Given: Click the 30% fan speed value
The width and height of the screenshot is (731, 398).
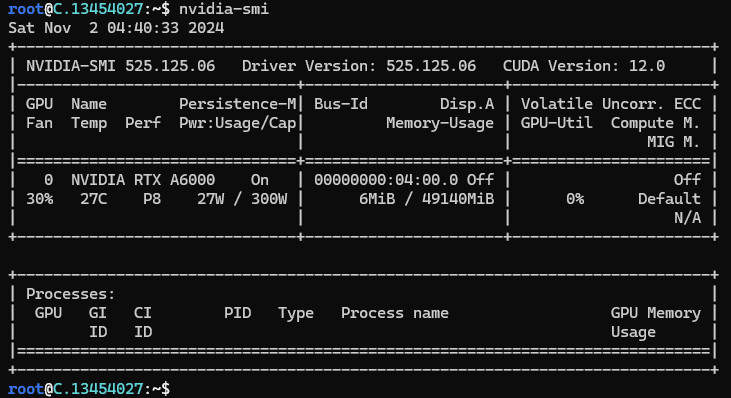Looking at the screenshot, I should coord(40,199).
